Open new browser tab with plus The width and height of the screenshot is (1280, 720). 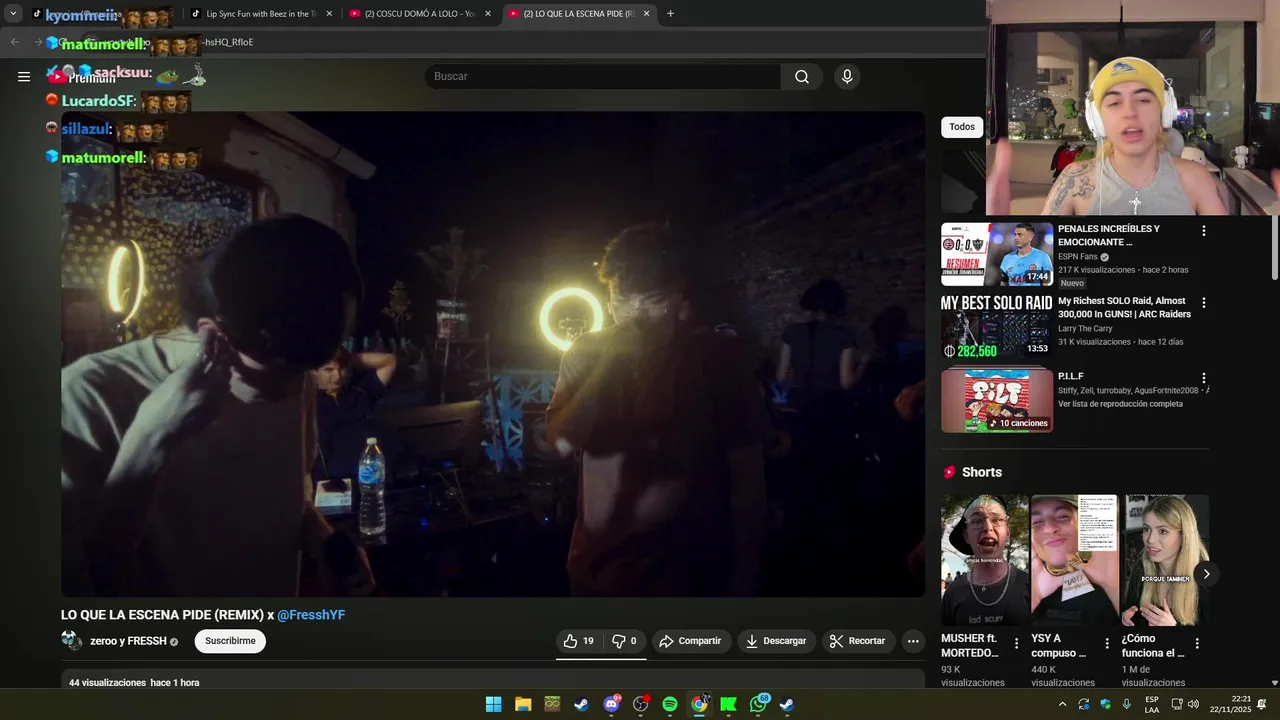click(x=670, y=13)
